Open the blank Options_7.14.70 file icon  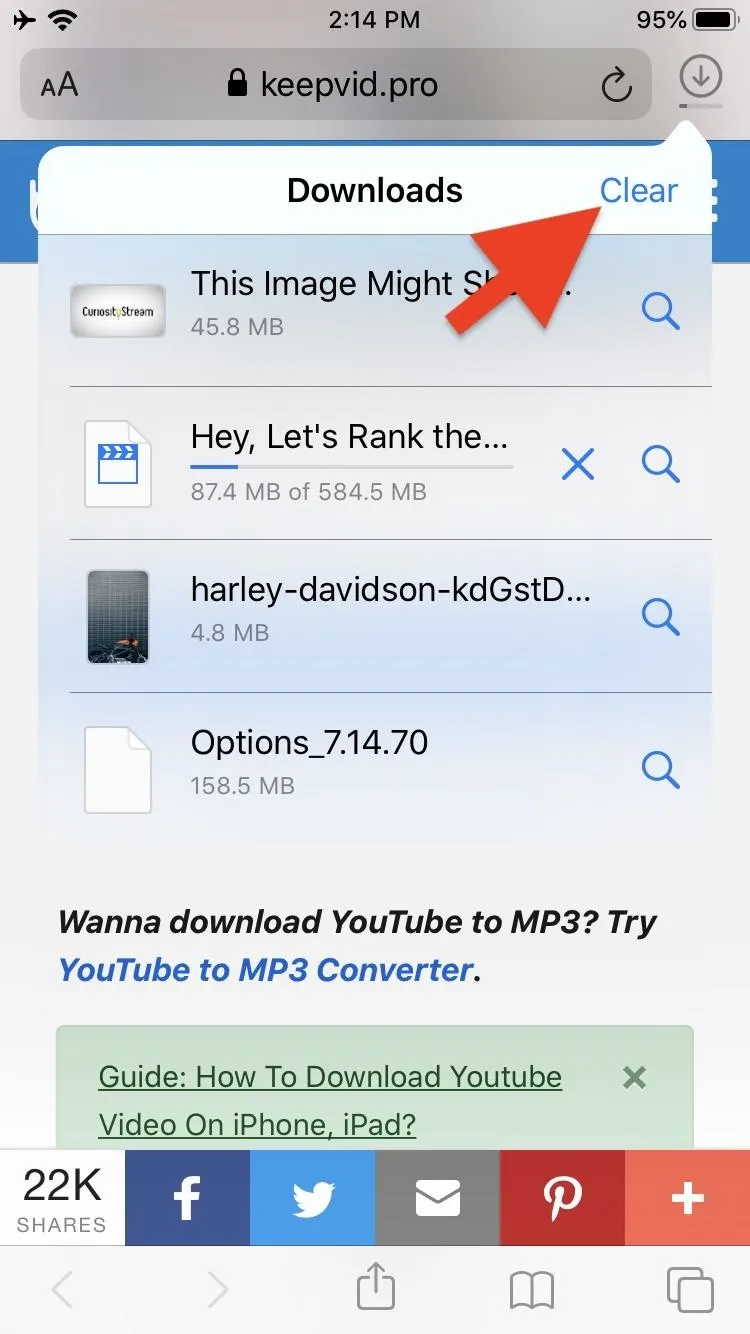point(118,769)
